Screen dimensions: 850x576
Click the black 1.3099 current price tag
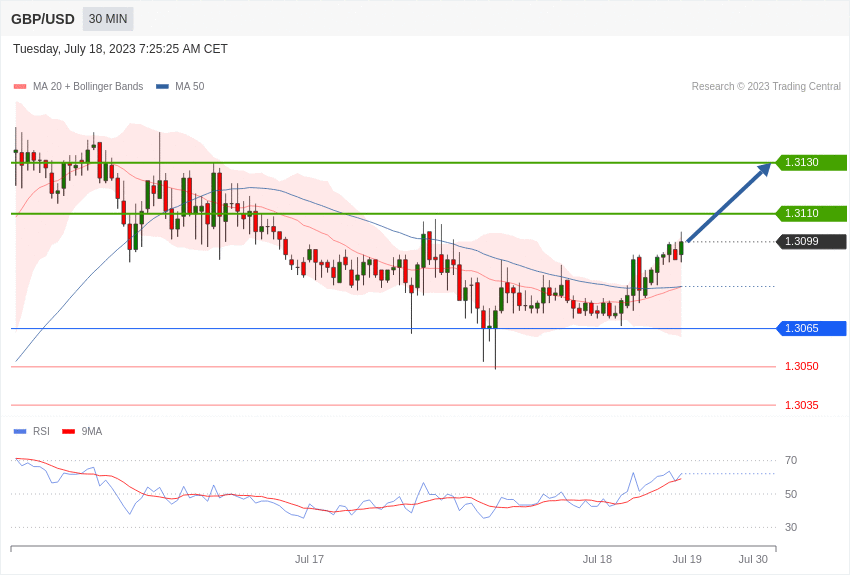812,241
